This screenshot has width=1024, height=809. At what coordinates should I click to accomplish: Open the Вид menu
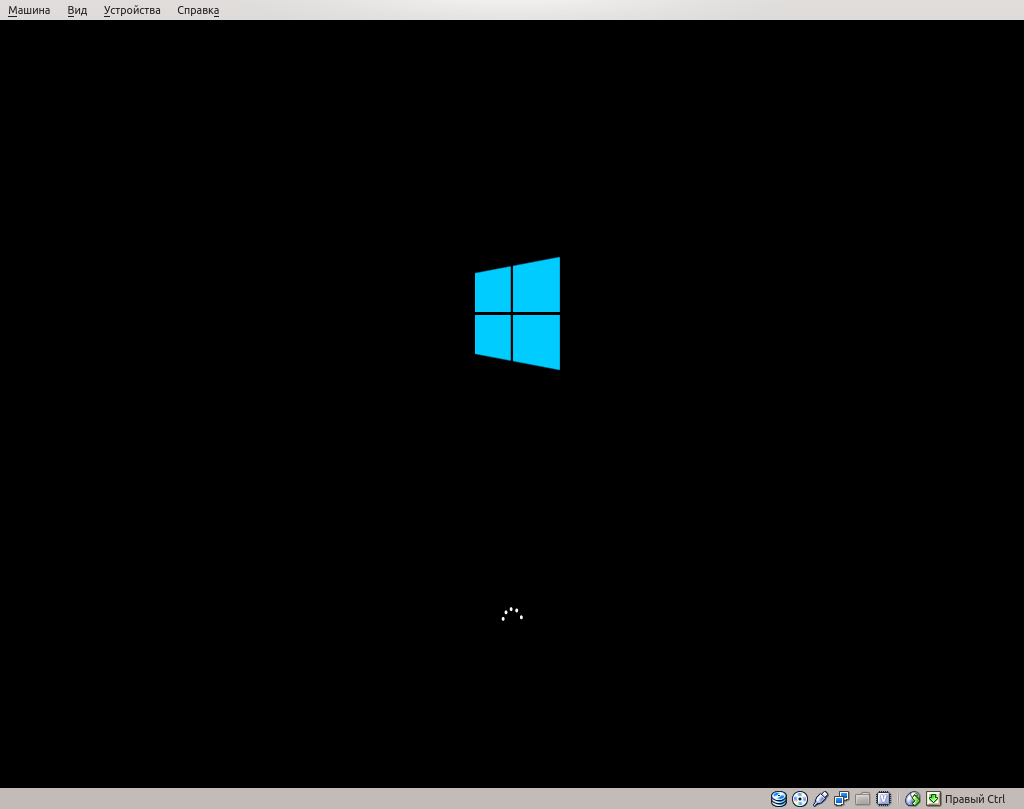[76, 10]
